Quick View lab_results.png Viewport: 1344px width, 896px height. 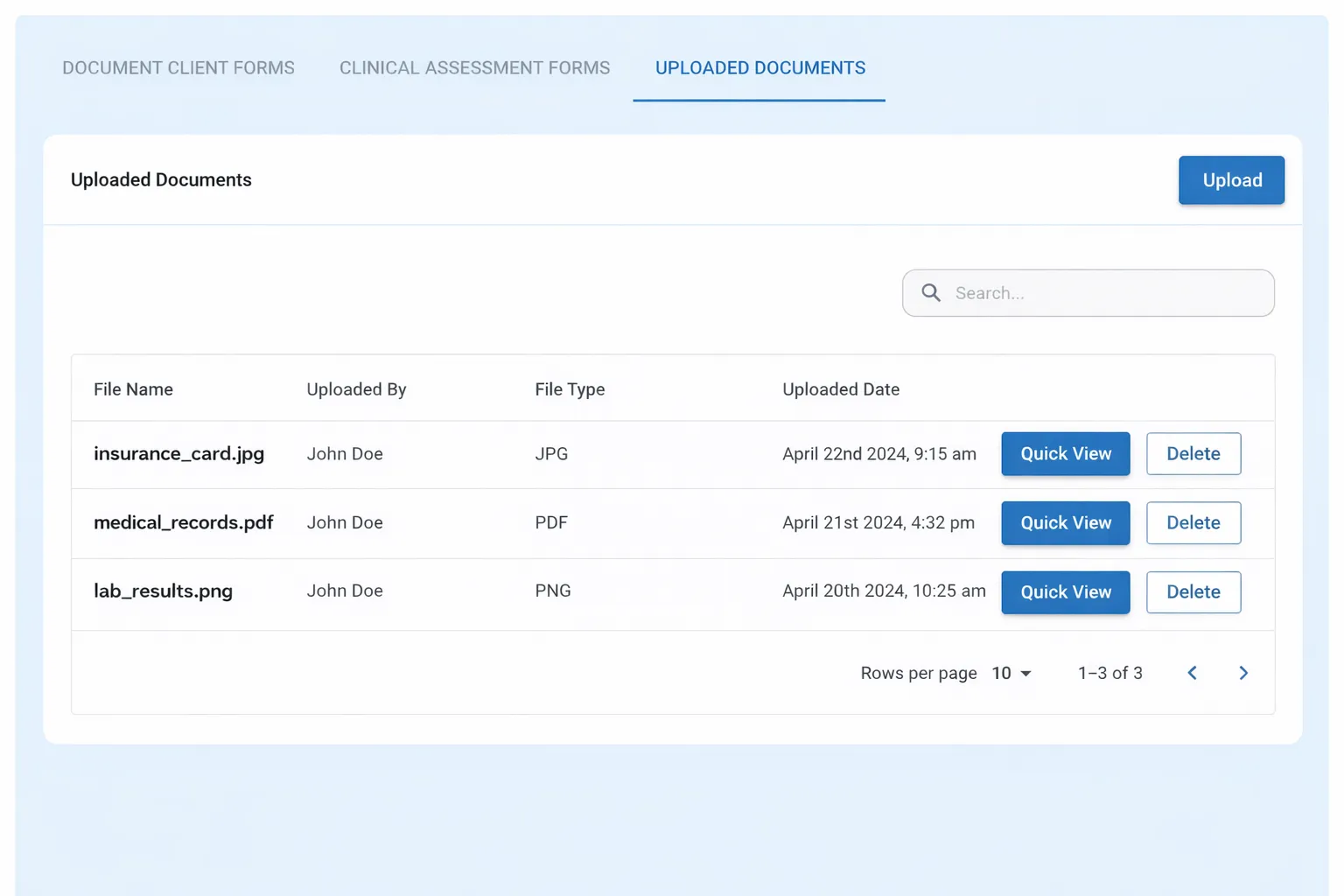click(1066, 592)
